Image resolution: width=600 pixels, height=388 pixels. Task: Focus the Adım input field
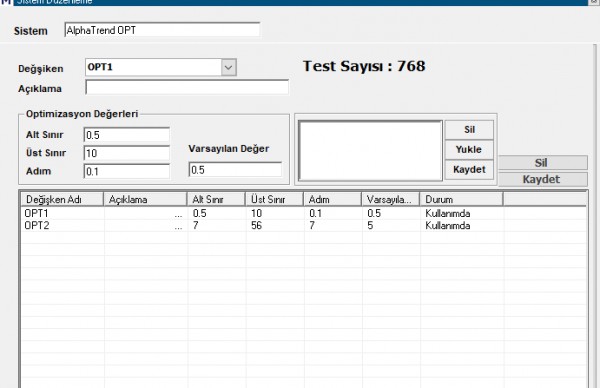pos(126,171)
